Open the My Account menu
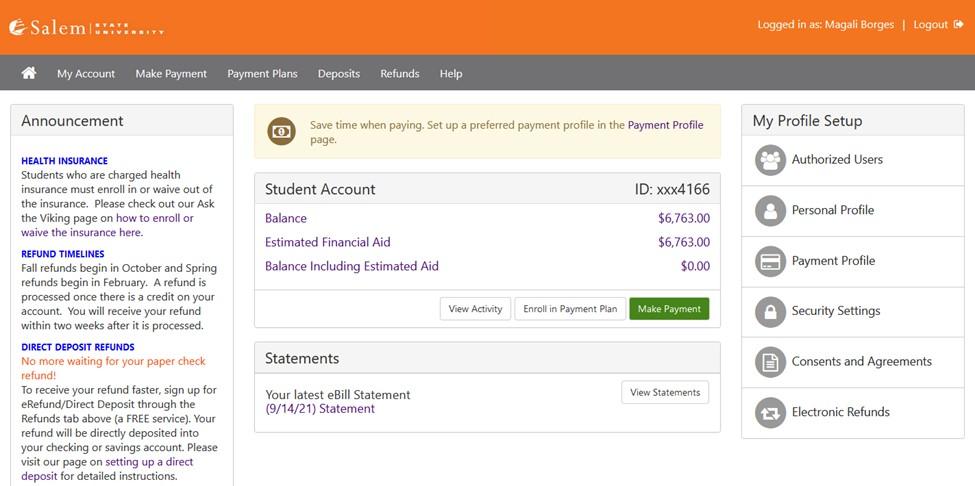The image size is (975, 486). click(86, 73)
